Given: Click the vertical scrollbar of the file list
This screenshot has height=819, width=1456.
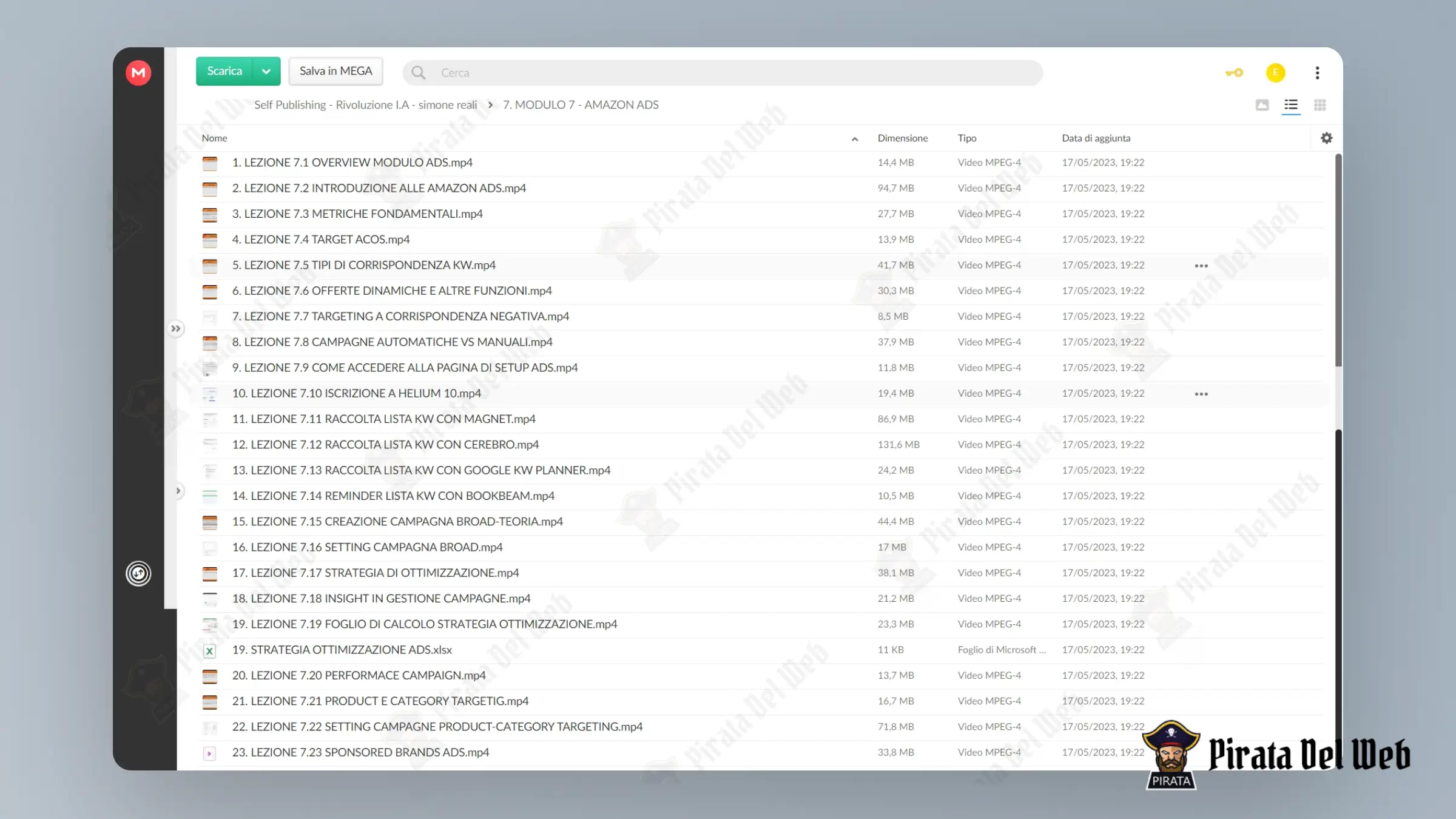Looking at the screenshot, I should [x=1338, y=261].
